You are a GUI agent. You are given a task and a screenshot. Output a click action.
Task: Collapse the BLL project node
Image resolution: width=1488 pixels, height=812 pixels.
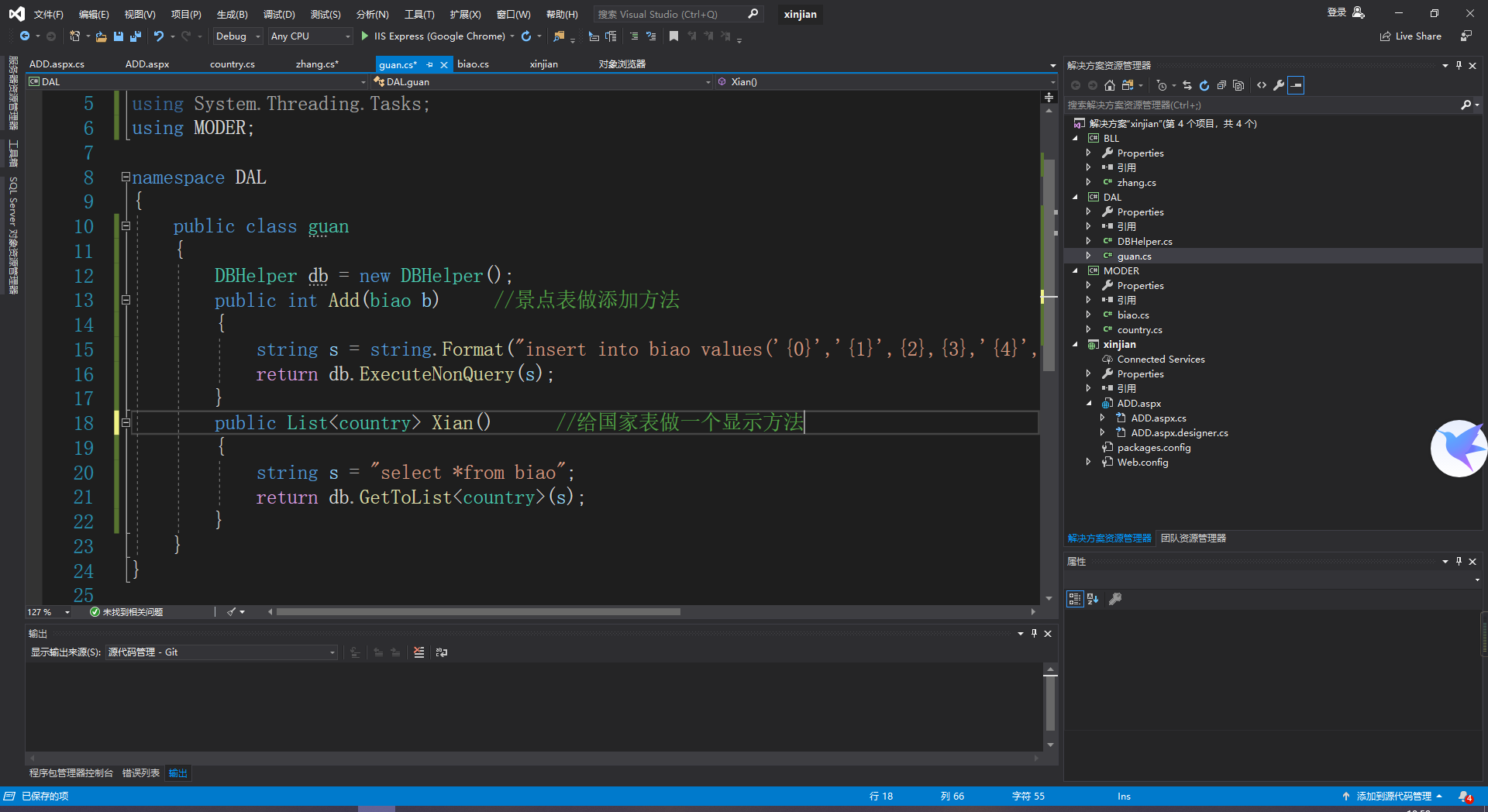1076,139
